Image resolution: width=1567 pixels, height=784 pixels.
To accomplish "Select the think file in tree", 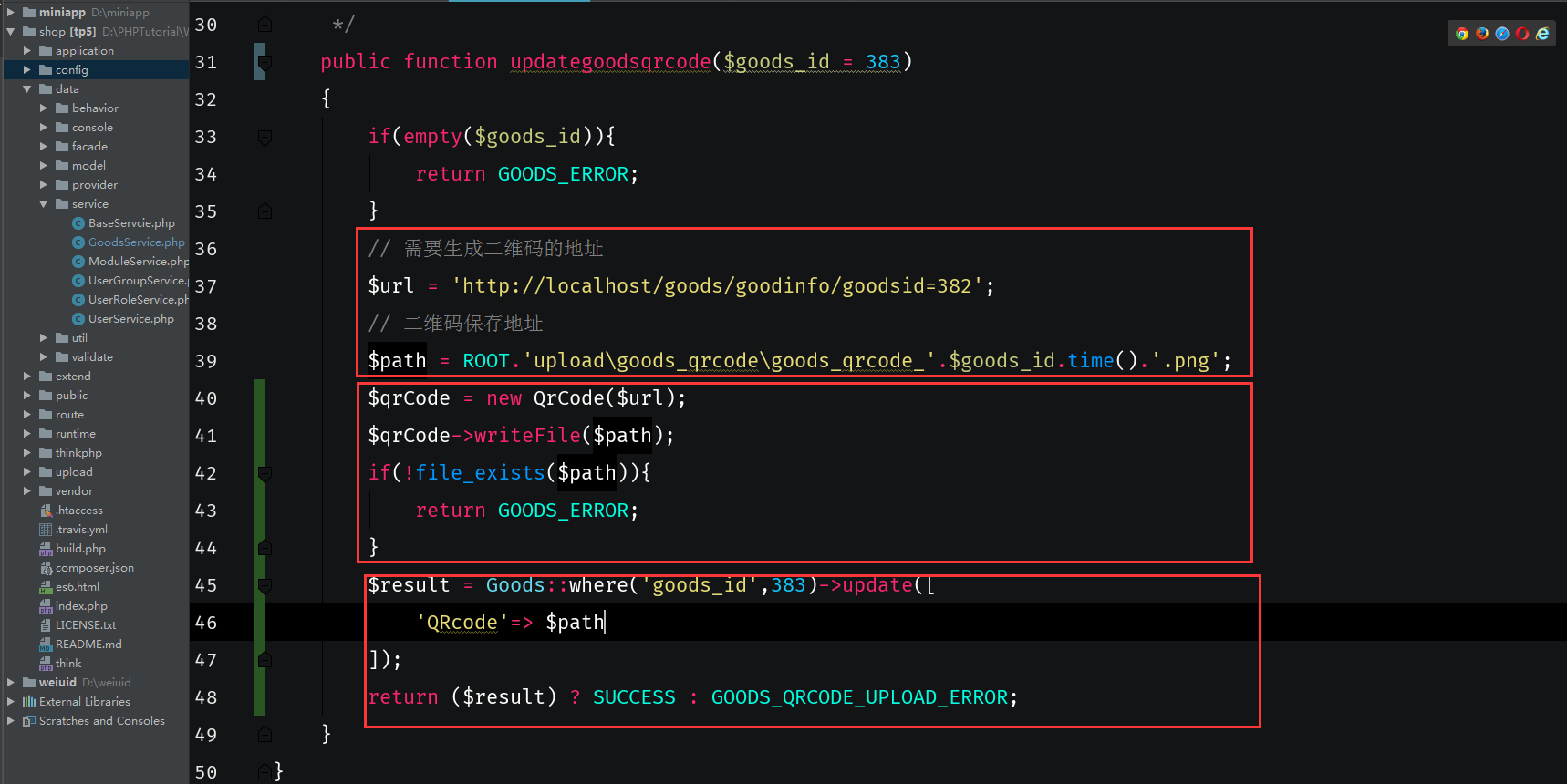I will click(68, 664).
